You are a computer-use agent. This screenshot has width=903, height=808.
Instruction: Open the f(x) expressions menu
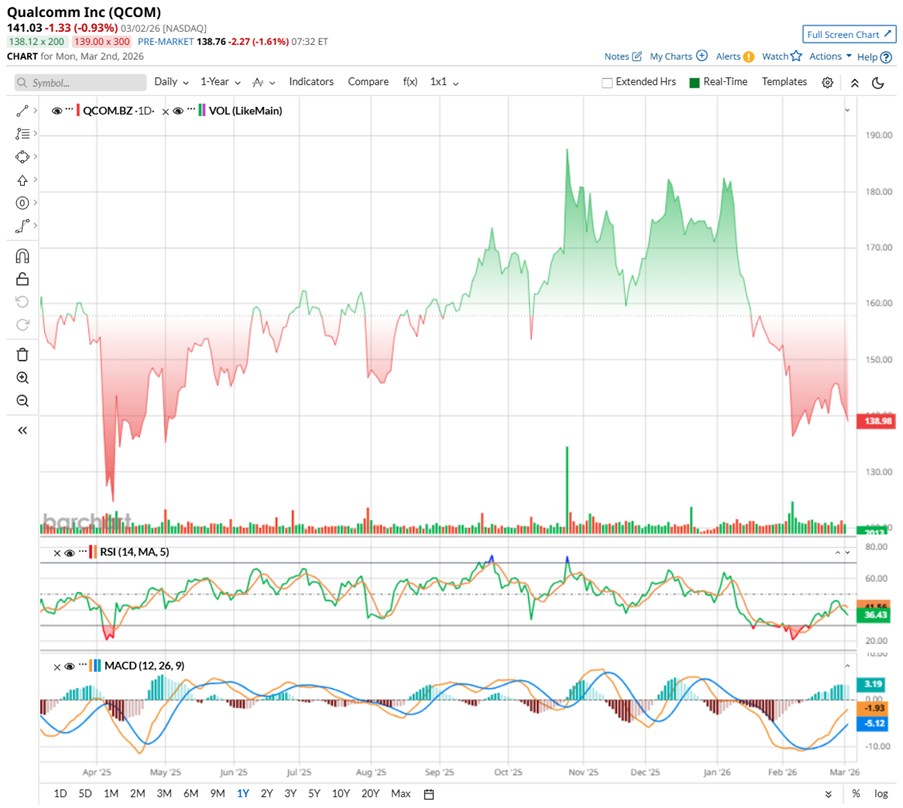pos(410,82)
